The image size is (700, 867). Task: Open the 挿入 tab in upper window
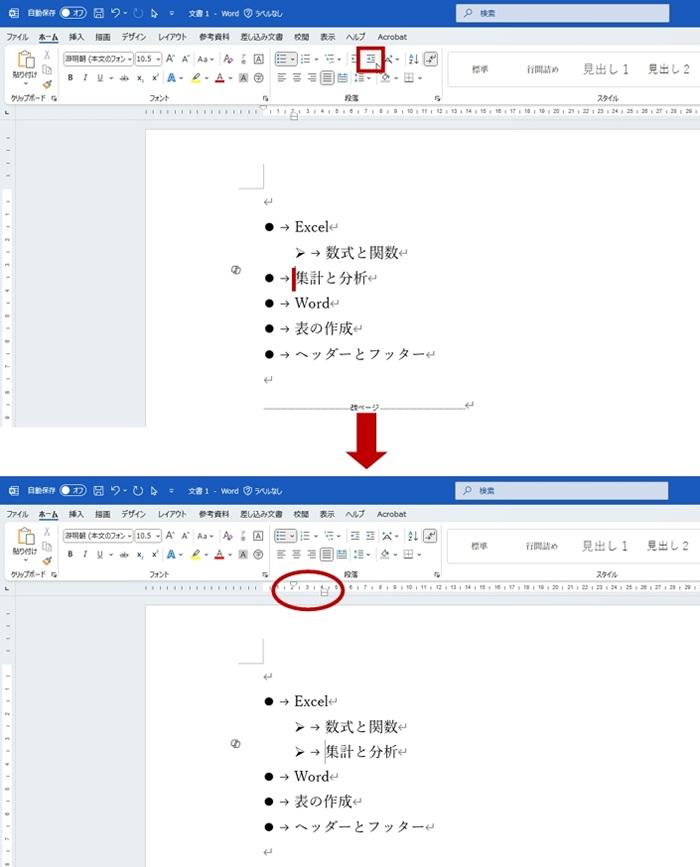pos(76,37)
